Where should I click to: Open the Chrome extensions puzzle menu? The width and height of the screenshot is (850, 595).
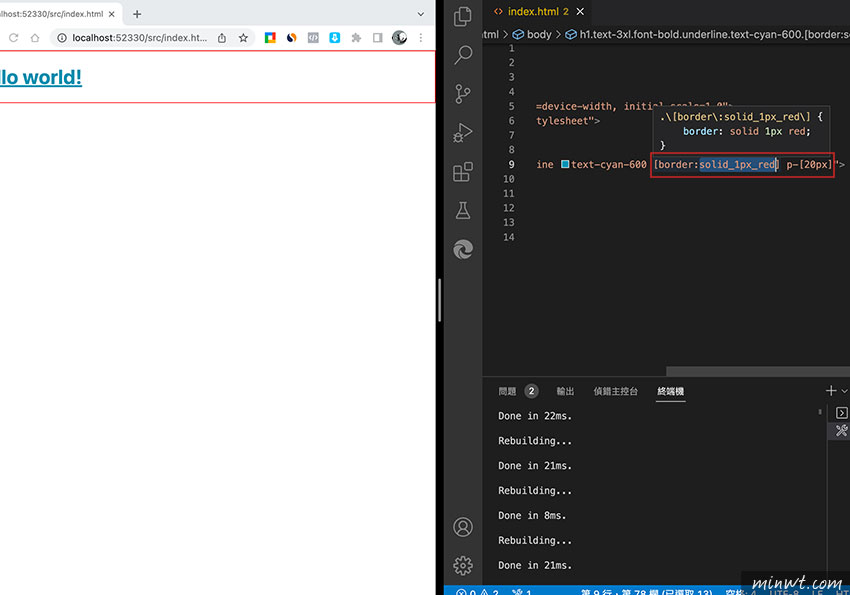pyautogui.click(x=356, y=37)
